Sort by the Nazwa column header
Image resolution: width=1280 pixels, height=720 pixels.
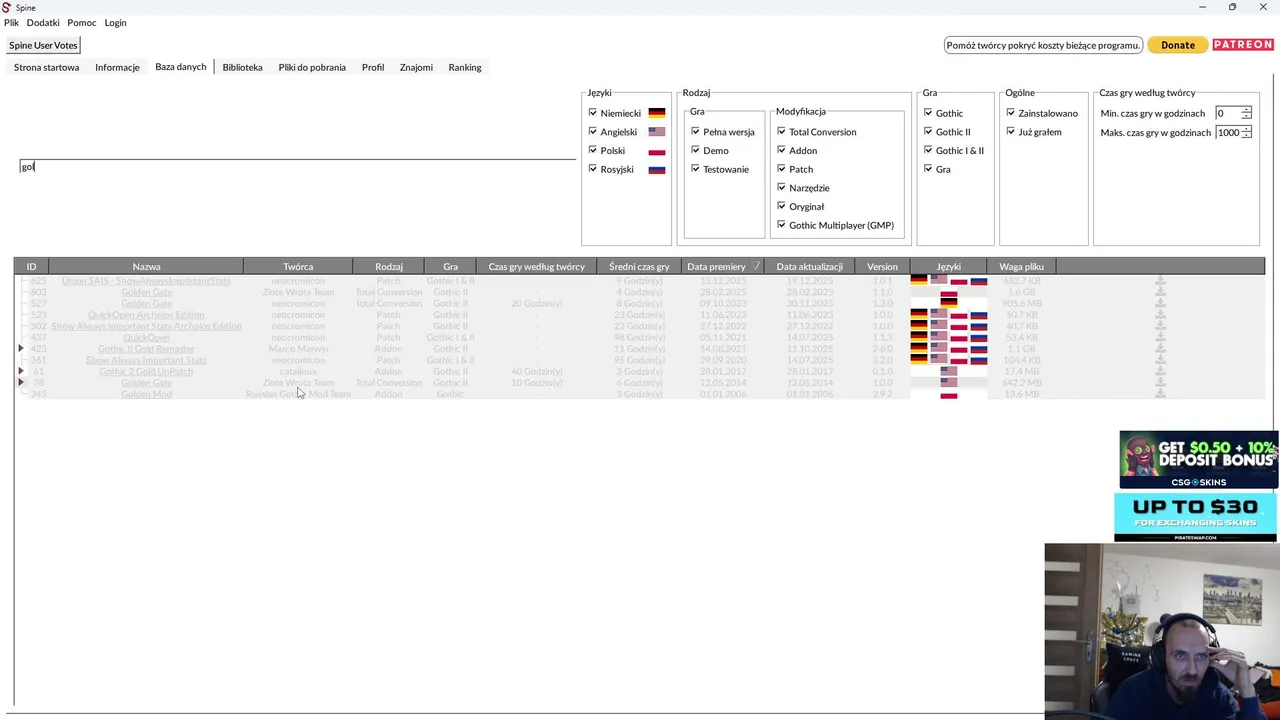[146, 266]
